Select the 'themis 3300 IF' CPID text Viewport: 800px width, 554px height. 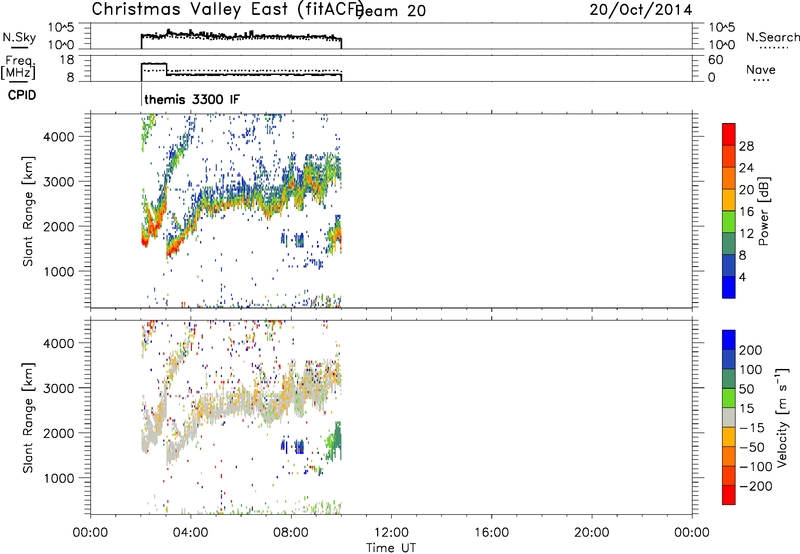point(192,99)
